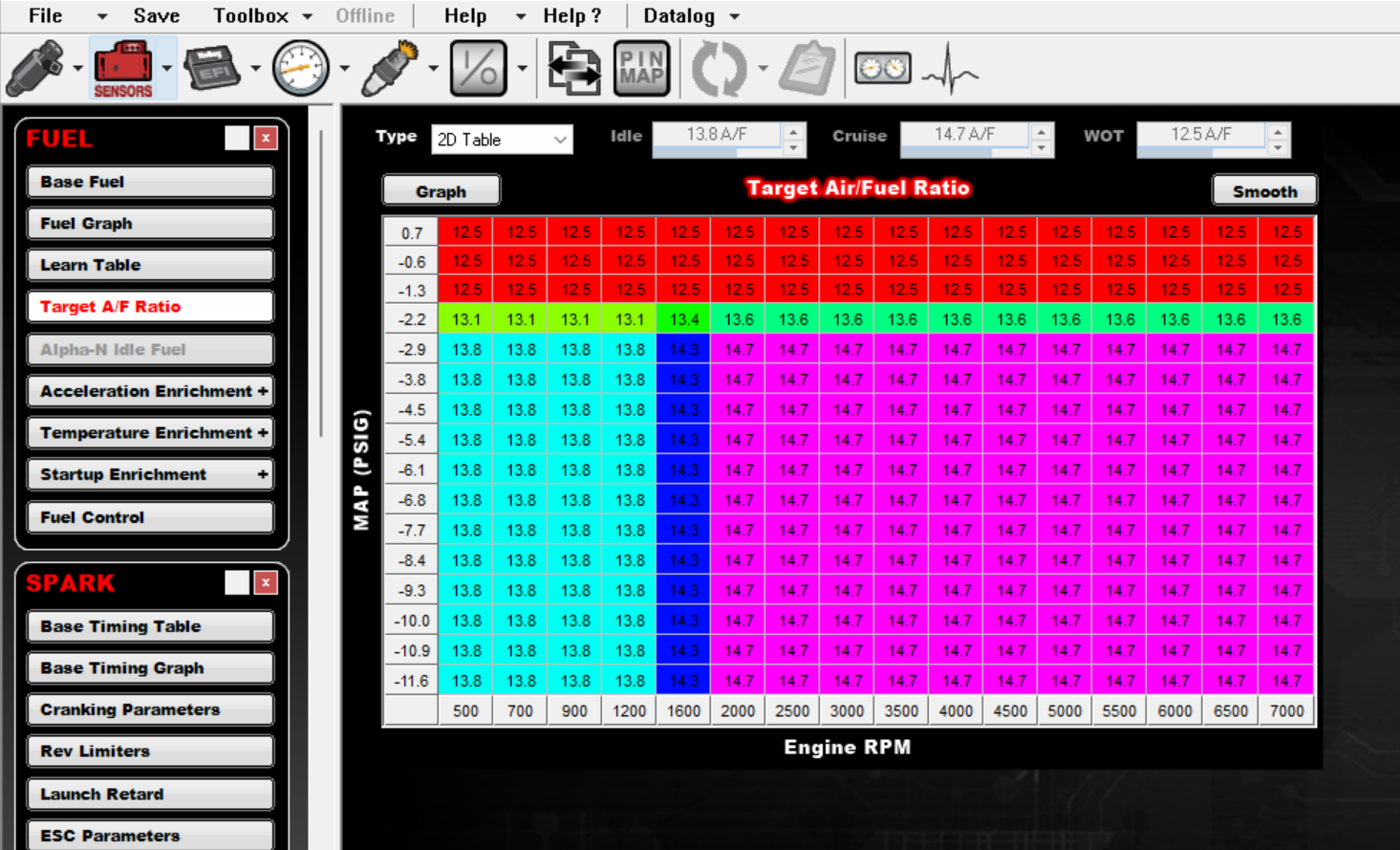Image resolution: width=1400 pixels, height=850 pixels.
Task: Select the Base Timing Table item
Action: pyautogui.click(x=150, y=626)
